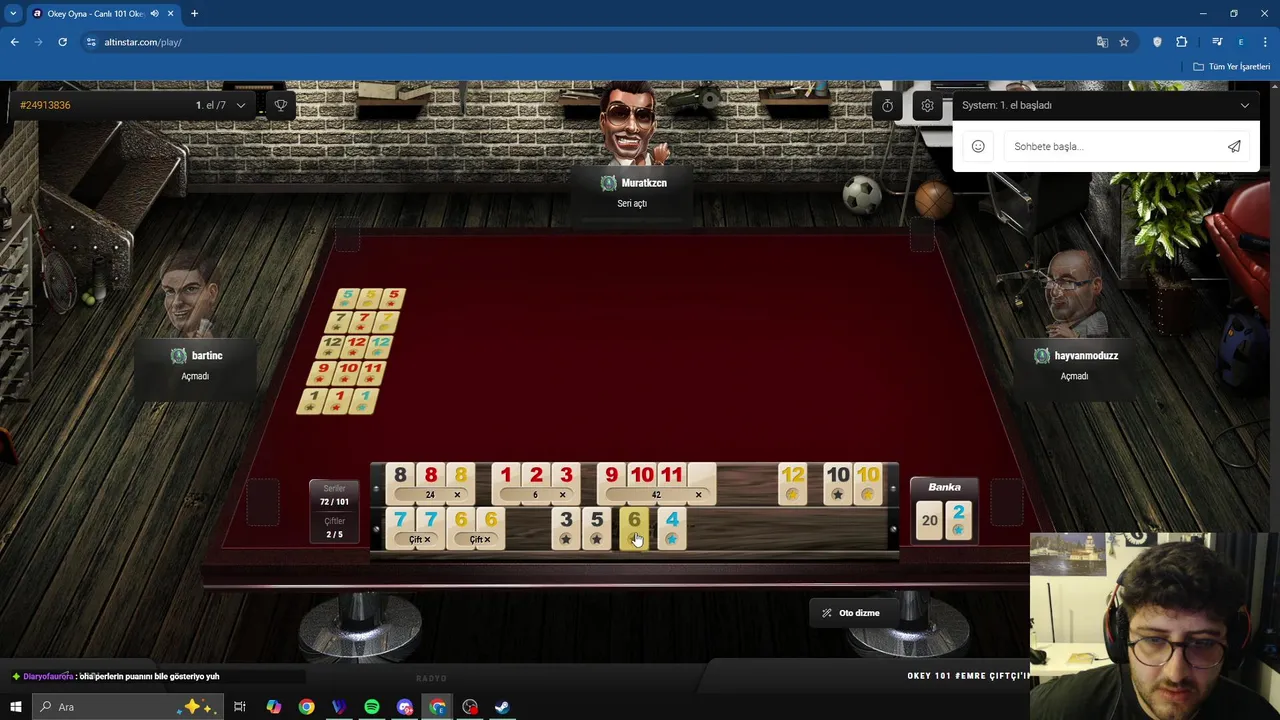Open Task View on taskbar
The width and height of the screenshot is (1280, 720).
click(x=240, y=707)
